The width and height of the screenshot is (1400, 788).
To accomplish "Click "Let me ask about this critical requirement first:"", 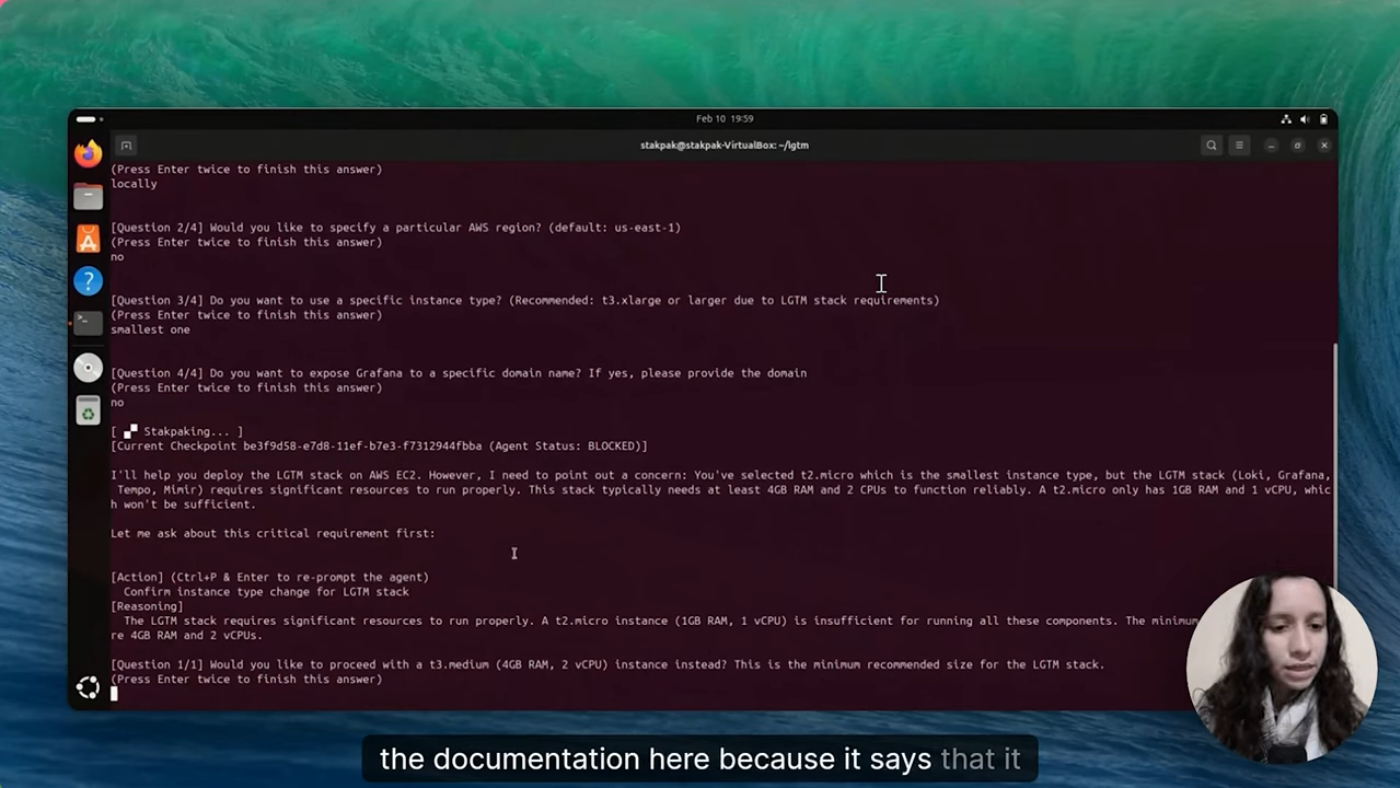I will point(273,533).
